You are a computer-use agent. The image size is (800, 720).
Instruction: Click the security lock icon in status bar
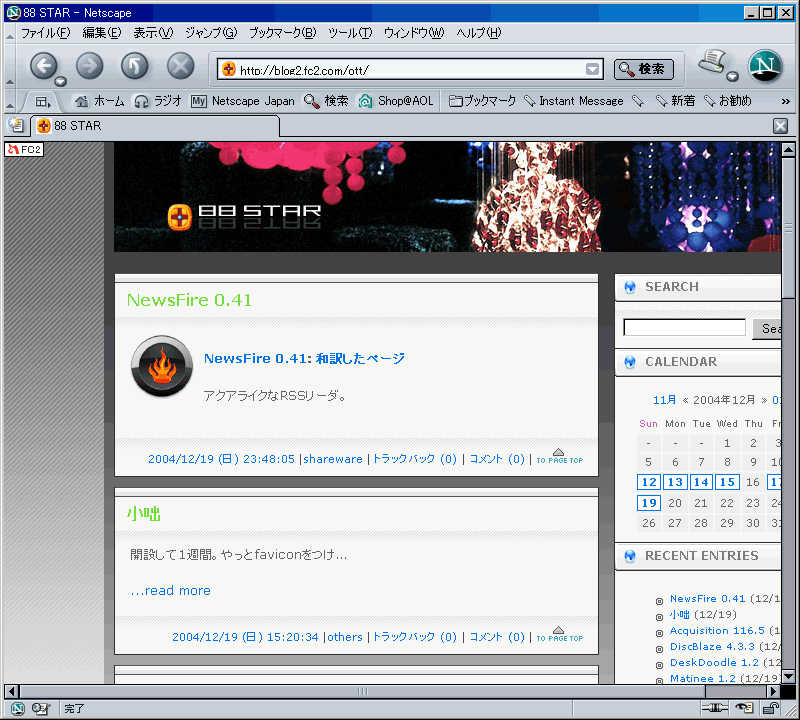point(771,708)
